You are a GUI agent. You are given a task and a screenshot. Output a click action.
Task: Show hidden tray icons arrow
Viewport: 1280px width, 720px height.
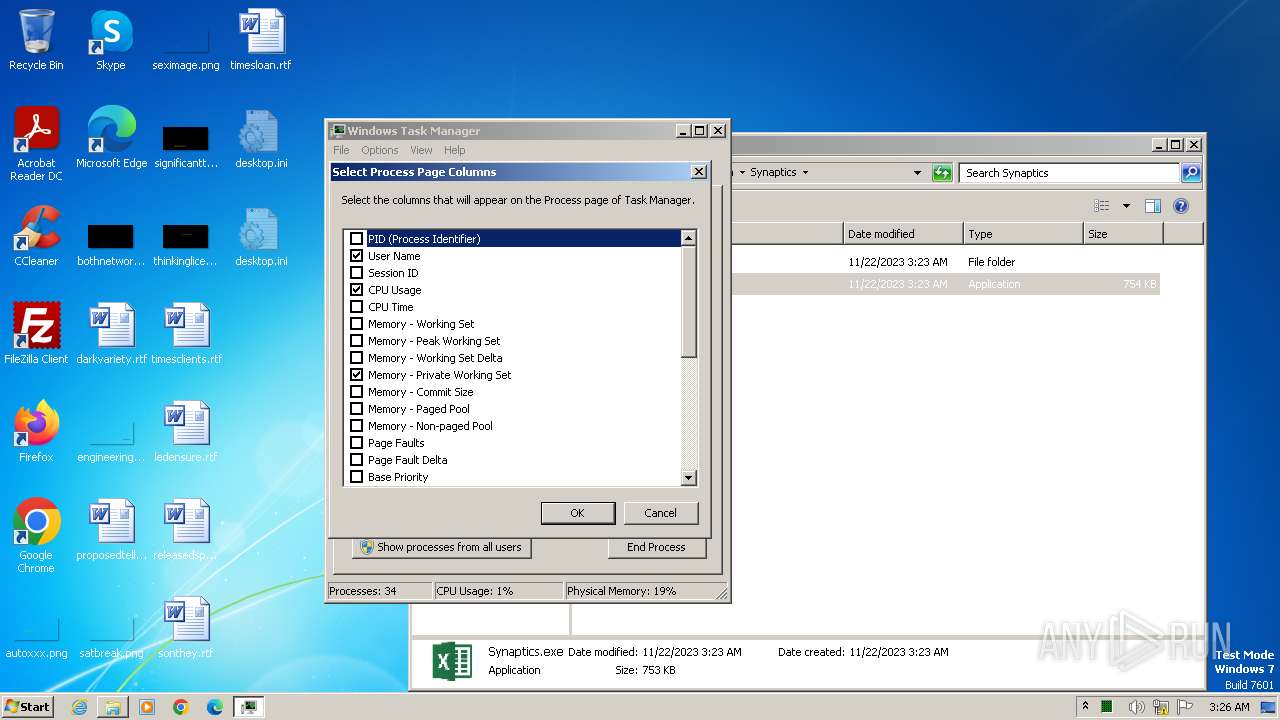tap(1086, 707)
